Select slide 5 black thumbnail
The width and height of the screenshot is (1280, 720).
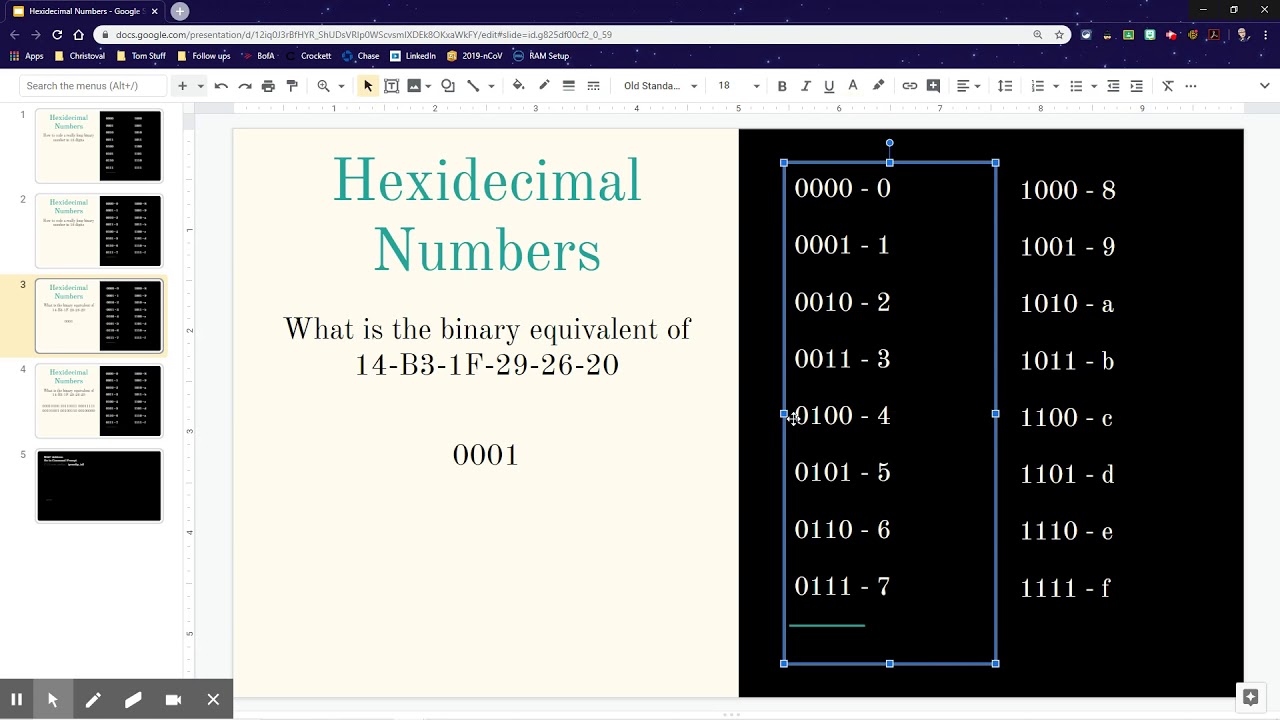[98, 486]
